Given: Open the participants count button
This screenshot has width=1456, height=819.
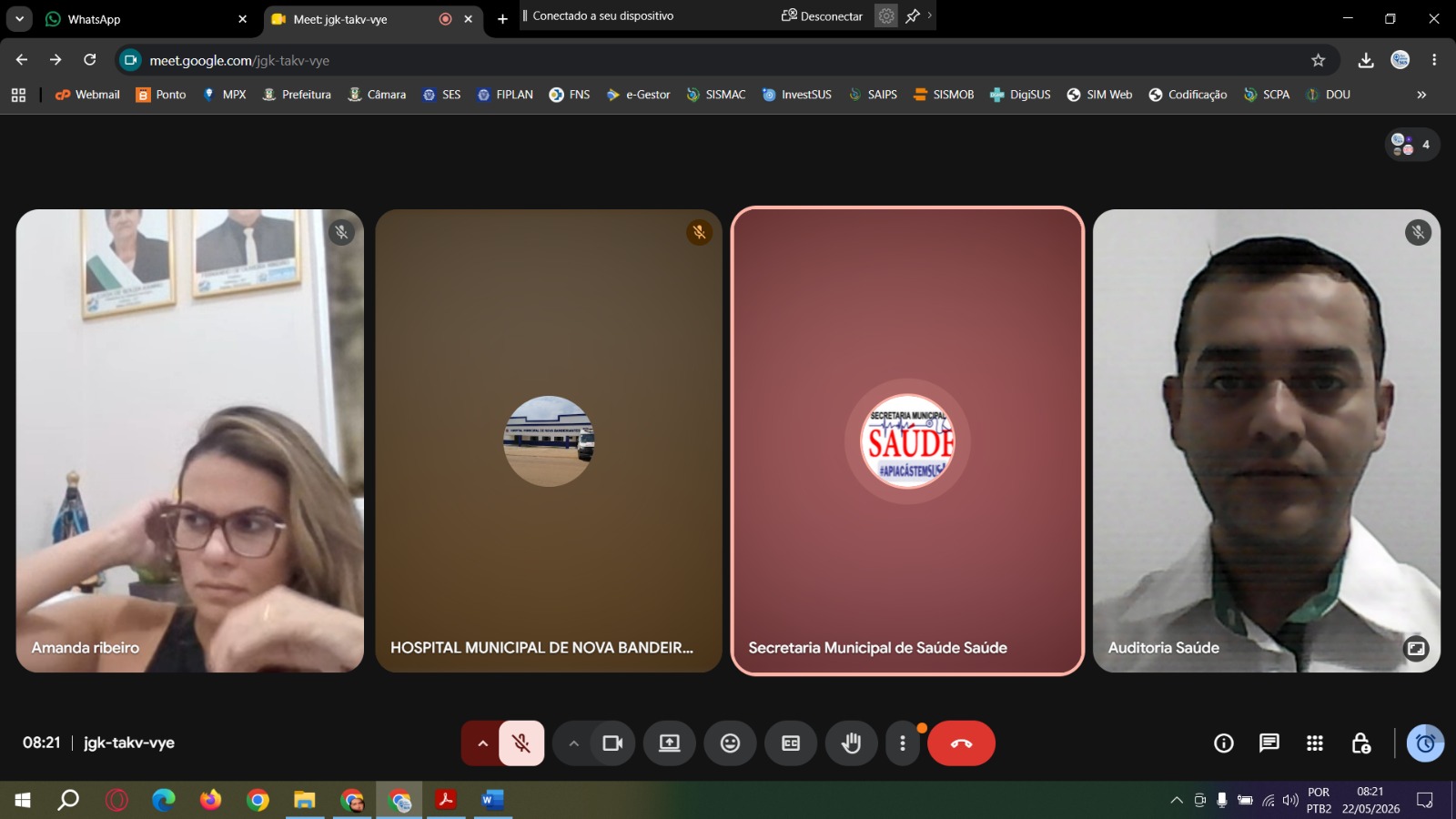Looking at the screenshot, I should [x=1411, y=145].
